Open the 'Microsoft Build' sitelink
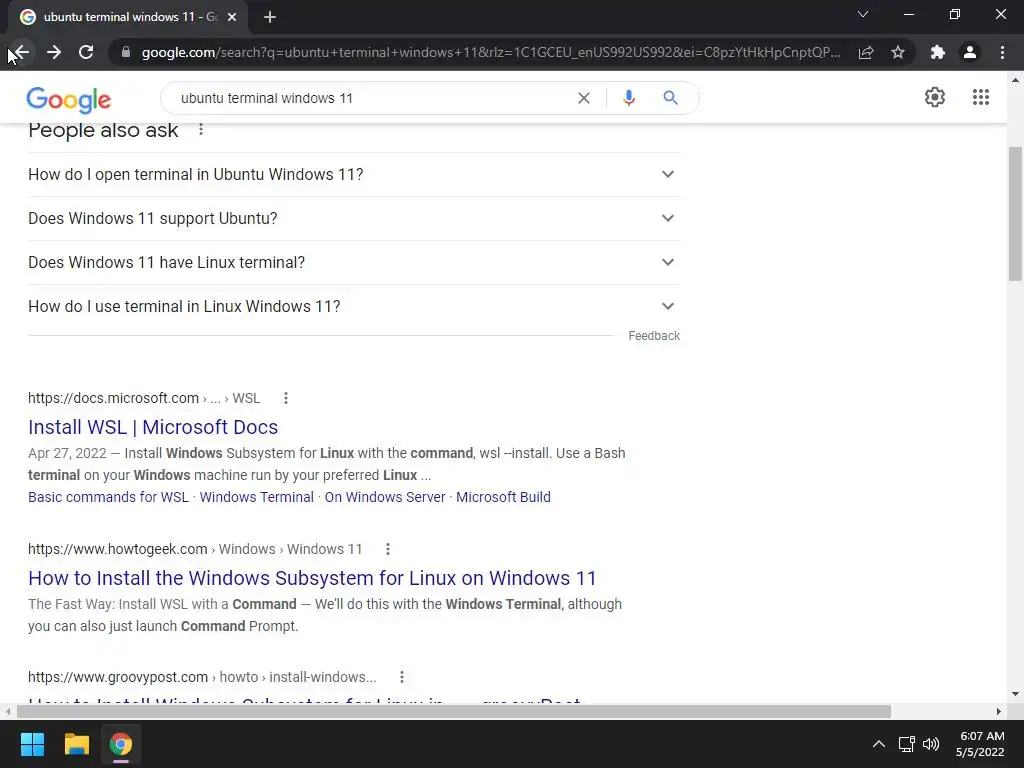 (x=504, y=497)
